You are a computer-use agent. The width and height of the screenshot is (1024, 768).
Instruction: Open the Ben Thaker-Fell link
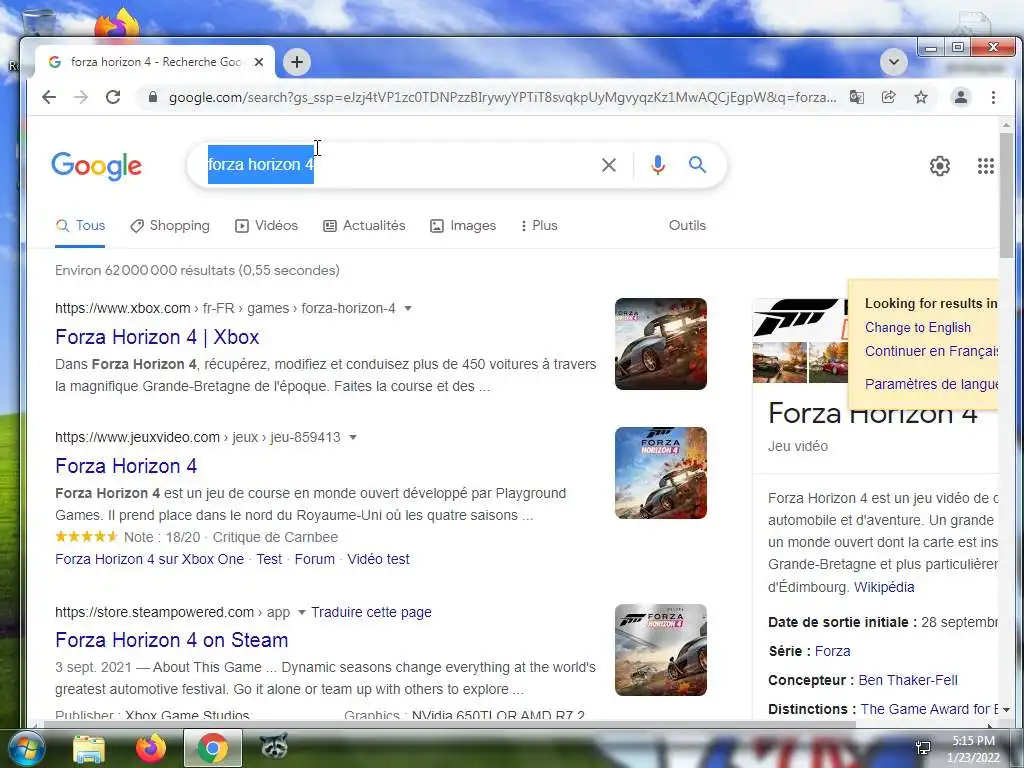click(x=908, y=680)
